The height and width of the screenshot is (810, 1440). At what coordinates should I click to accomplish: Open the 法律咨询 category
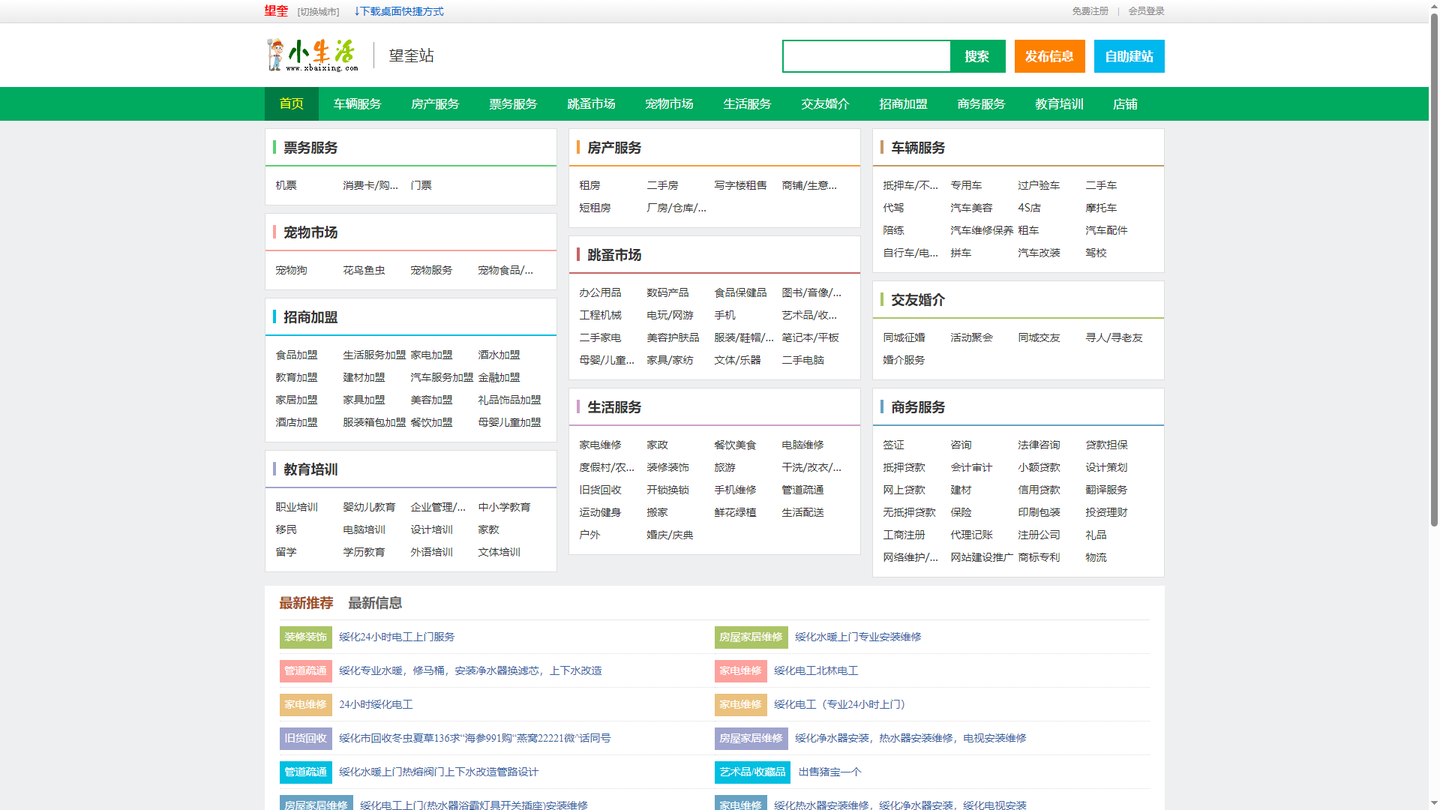point(1039,445)
